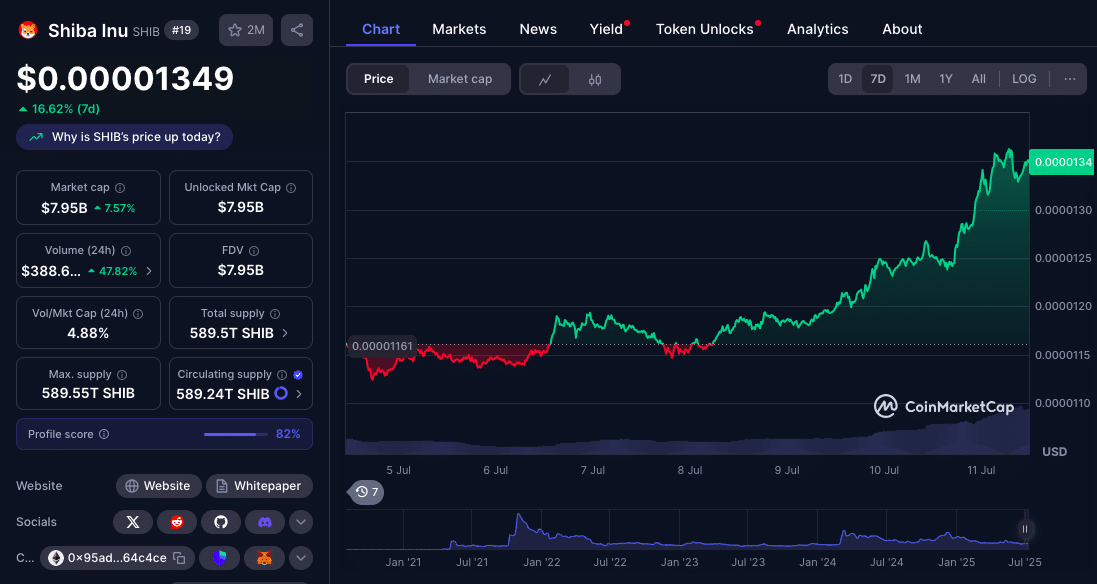1097x584 pixels.
Task: Click Unlocked Mkt Cap info icon
Action: (x=291, y=187)
